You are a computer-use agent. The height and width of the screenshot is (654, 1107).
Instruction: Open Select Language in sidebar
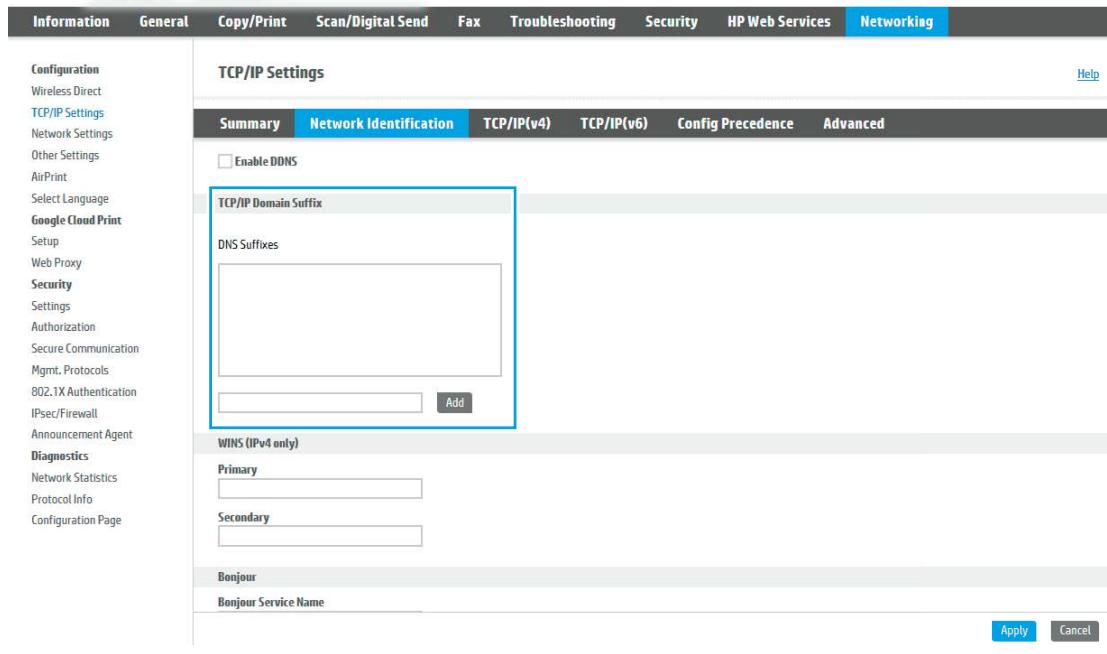tap(70, 199)
